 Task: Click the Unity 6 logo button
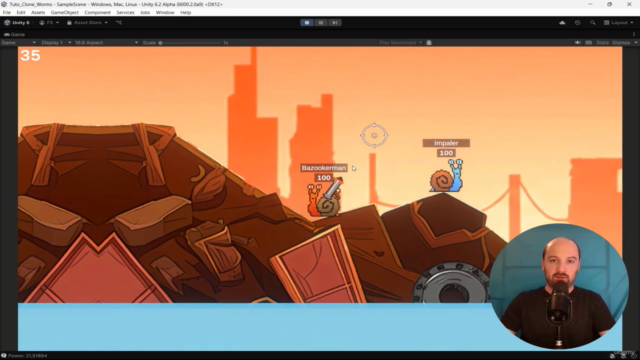(17, 22)
